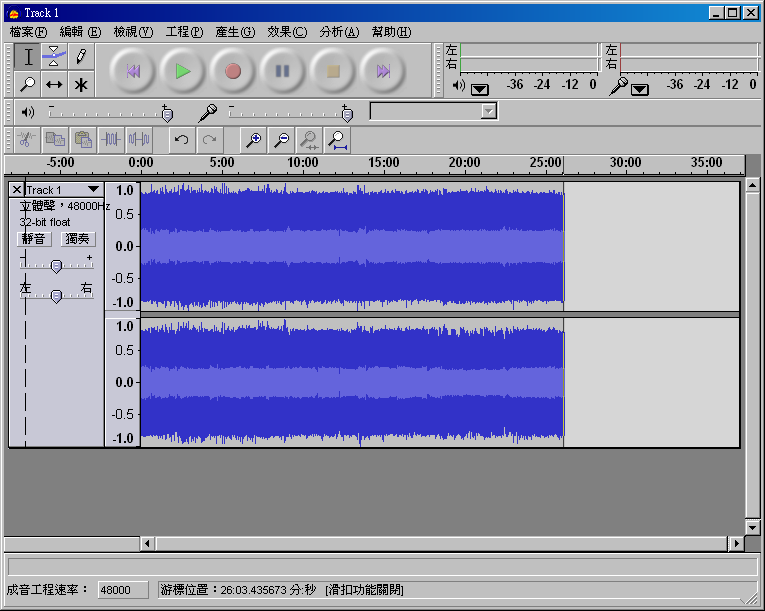Click the Pause button
This screenshot has width=765, height=611.
pyautogui.click(x=283, y=71)
